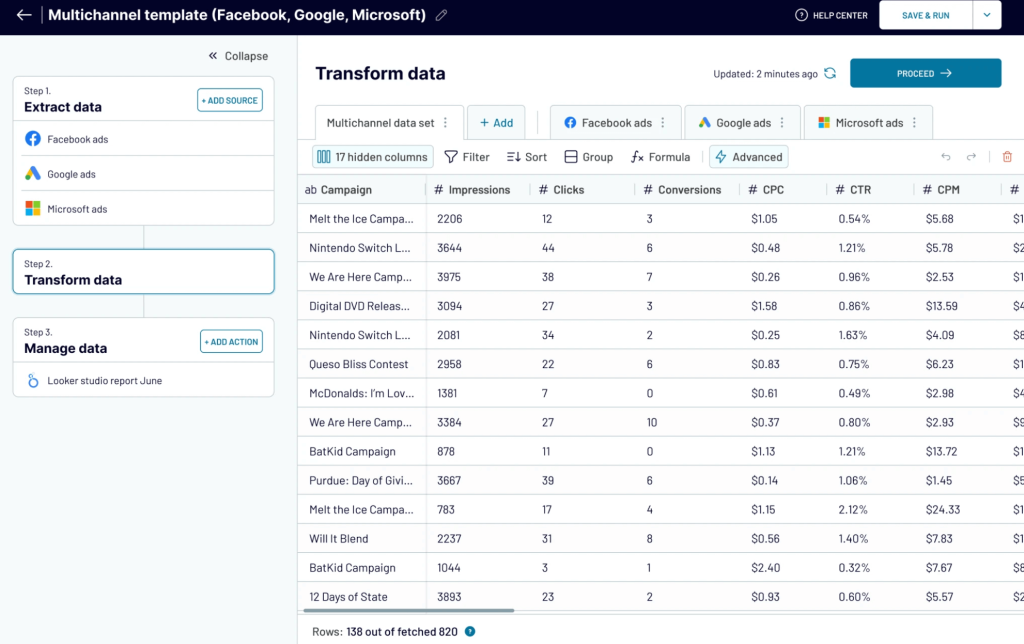Image resolution: width=1024 pixels, height=644 pixels.
Task: Open Facebook ads tab options menu
Action: pyautogui.click(x=663, y=123)
